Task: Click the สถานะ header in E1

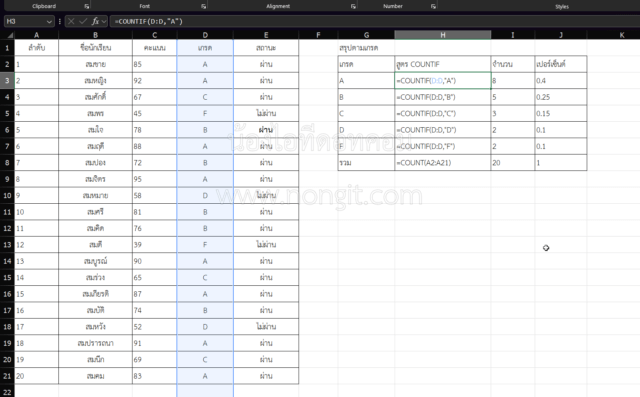Action: (266, 48)
